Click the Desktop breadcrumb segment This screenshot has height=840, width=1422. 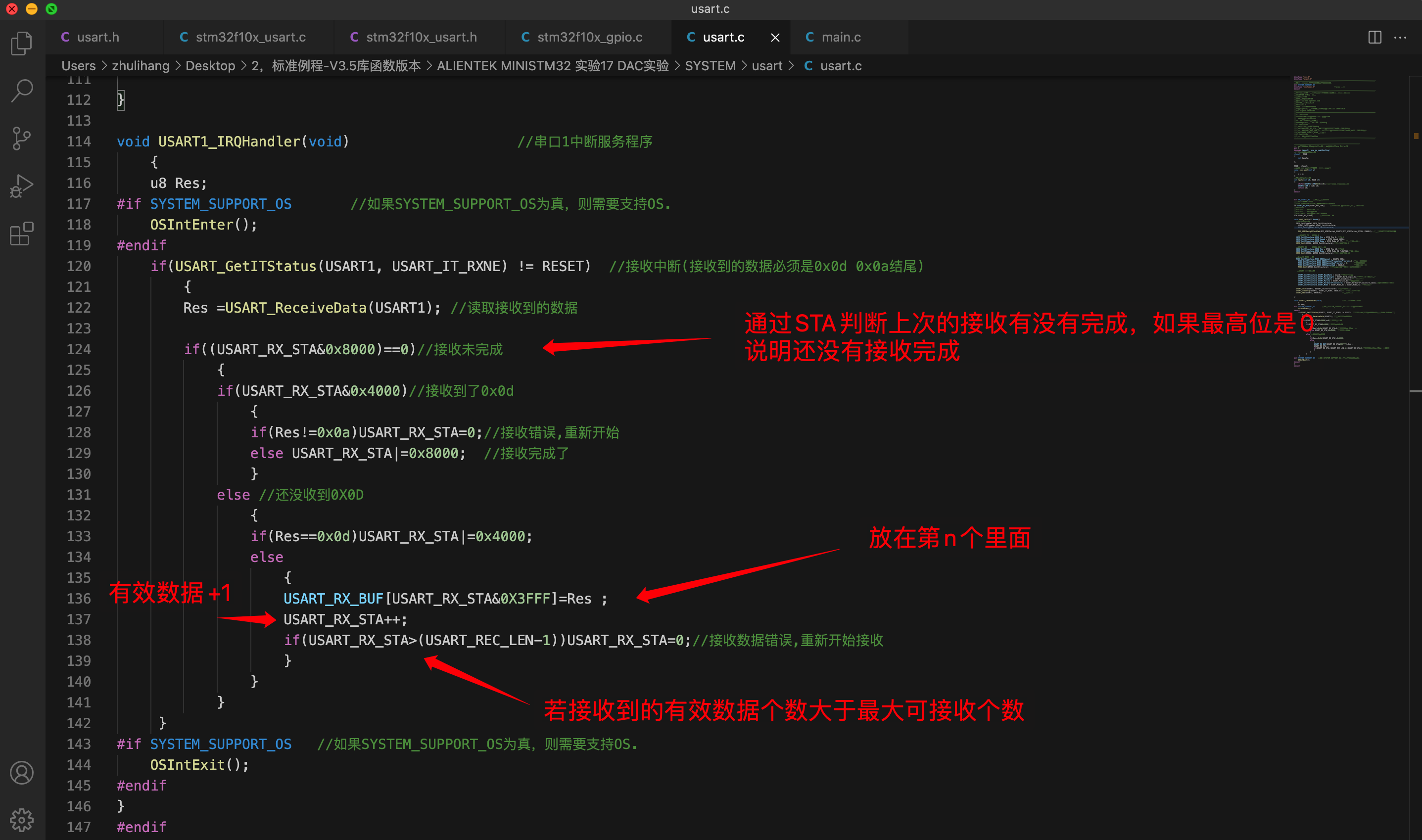click(210, 66)
